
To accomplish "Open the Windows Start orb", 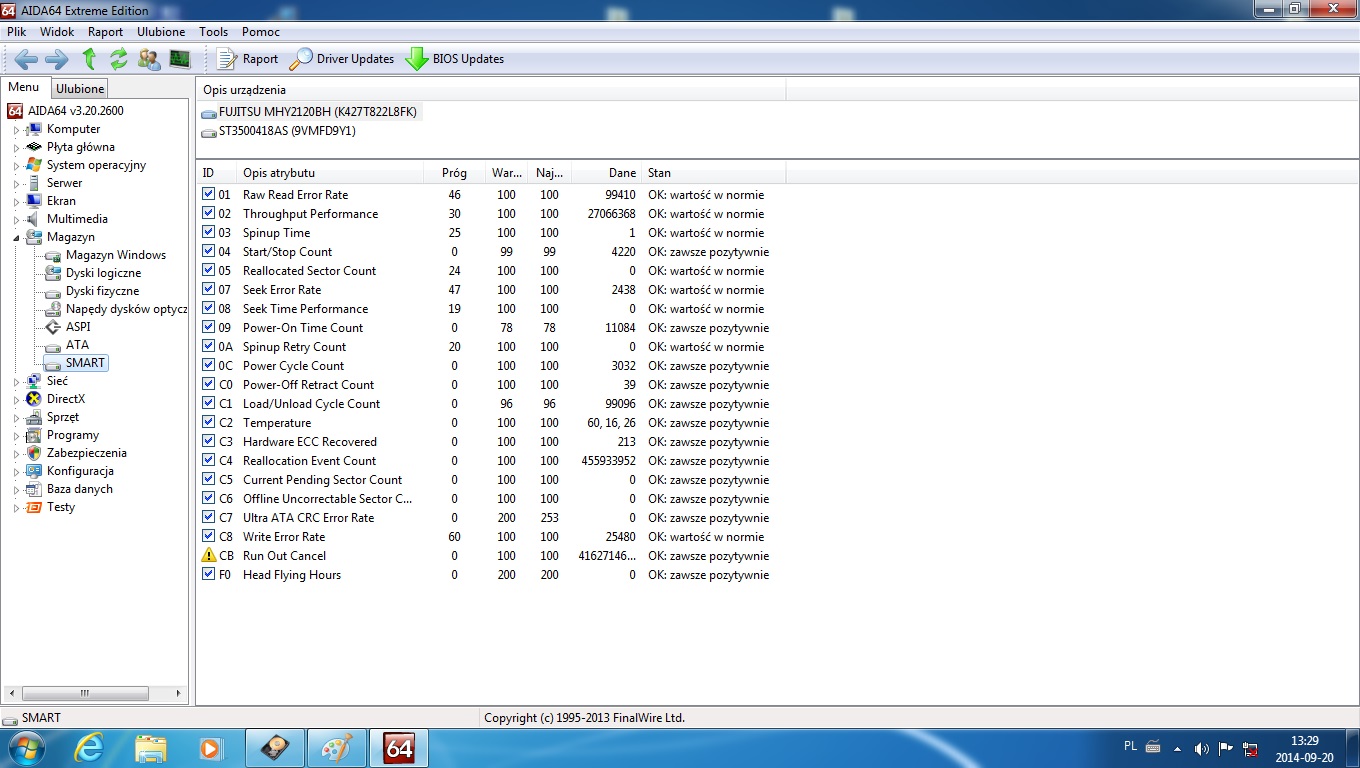I will (x=26, y=747).
